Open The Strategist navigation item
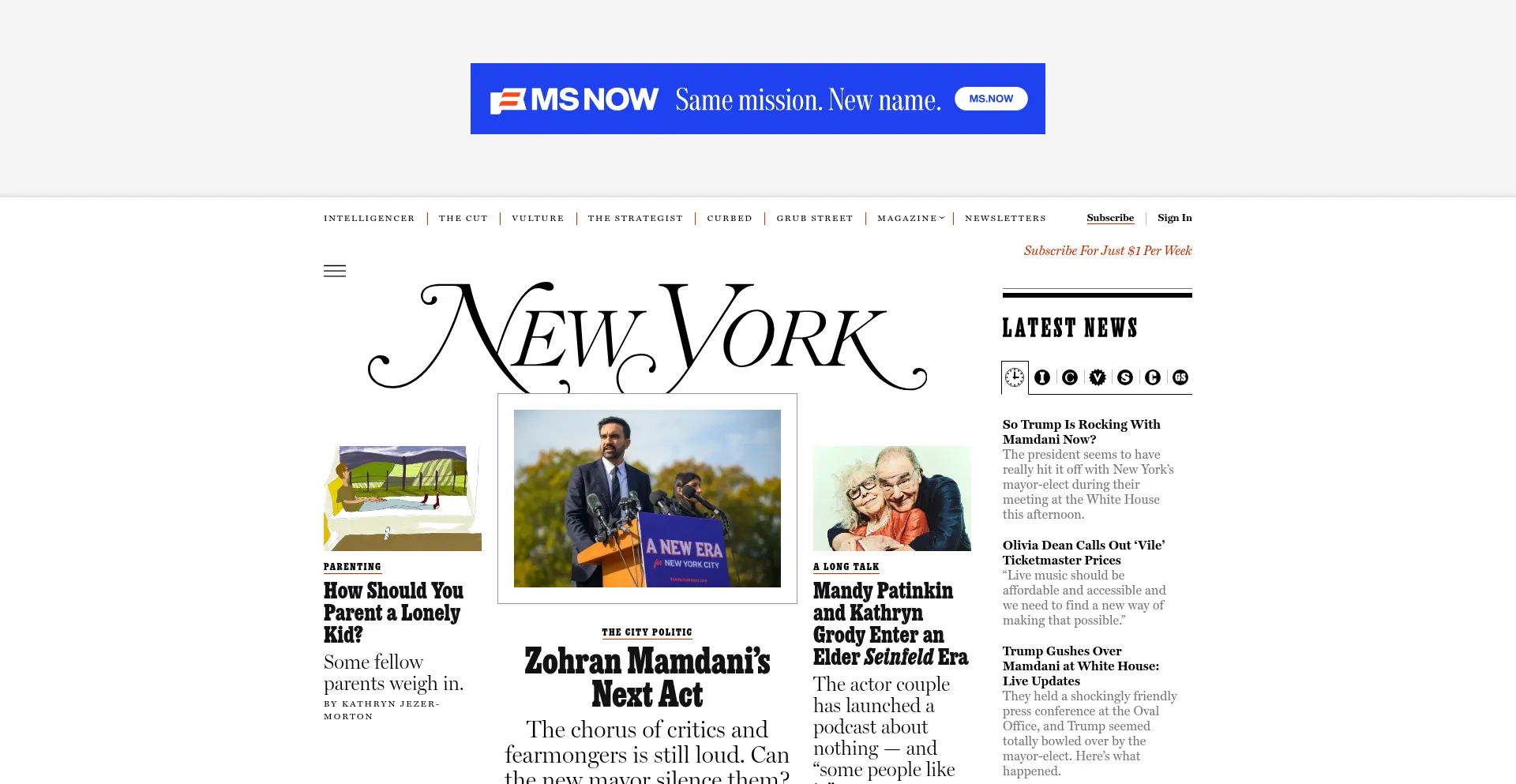1516x784 pixels. point(635,219)
